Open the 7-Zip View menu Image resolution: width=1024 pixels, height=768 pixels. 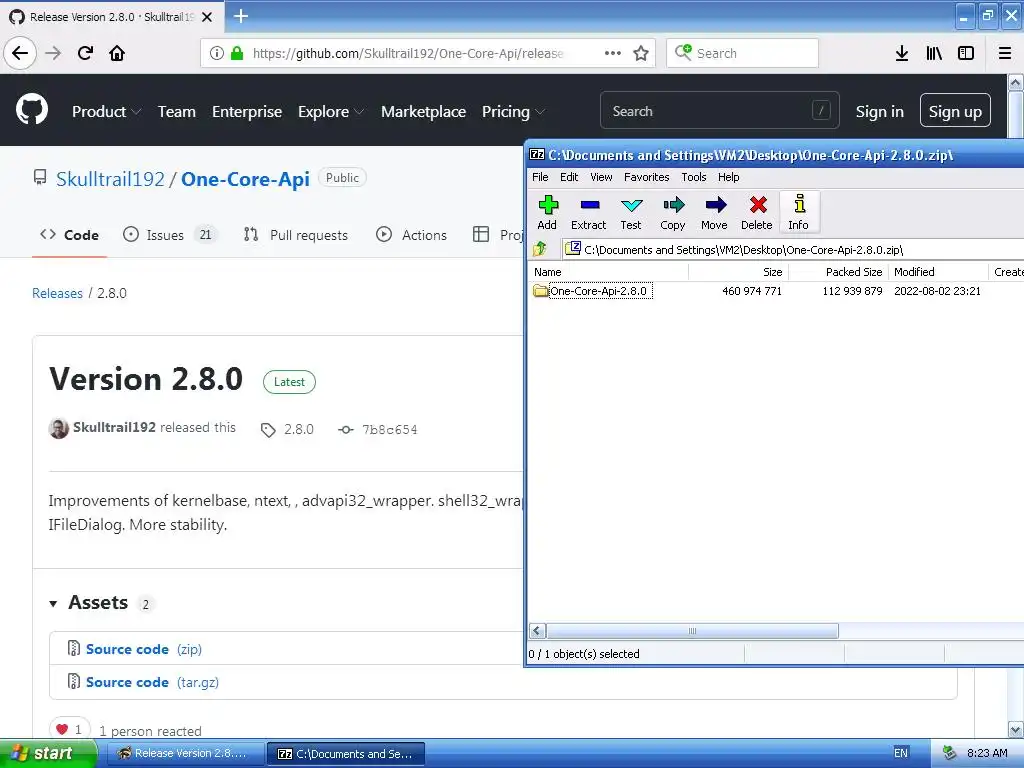(x=601, y=177)
